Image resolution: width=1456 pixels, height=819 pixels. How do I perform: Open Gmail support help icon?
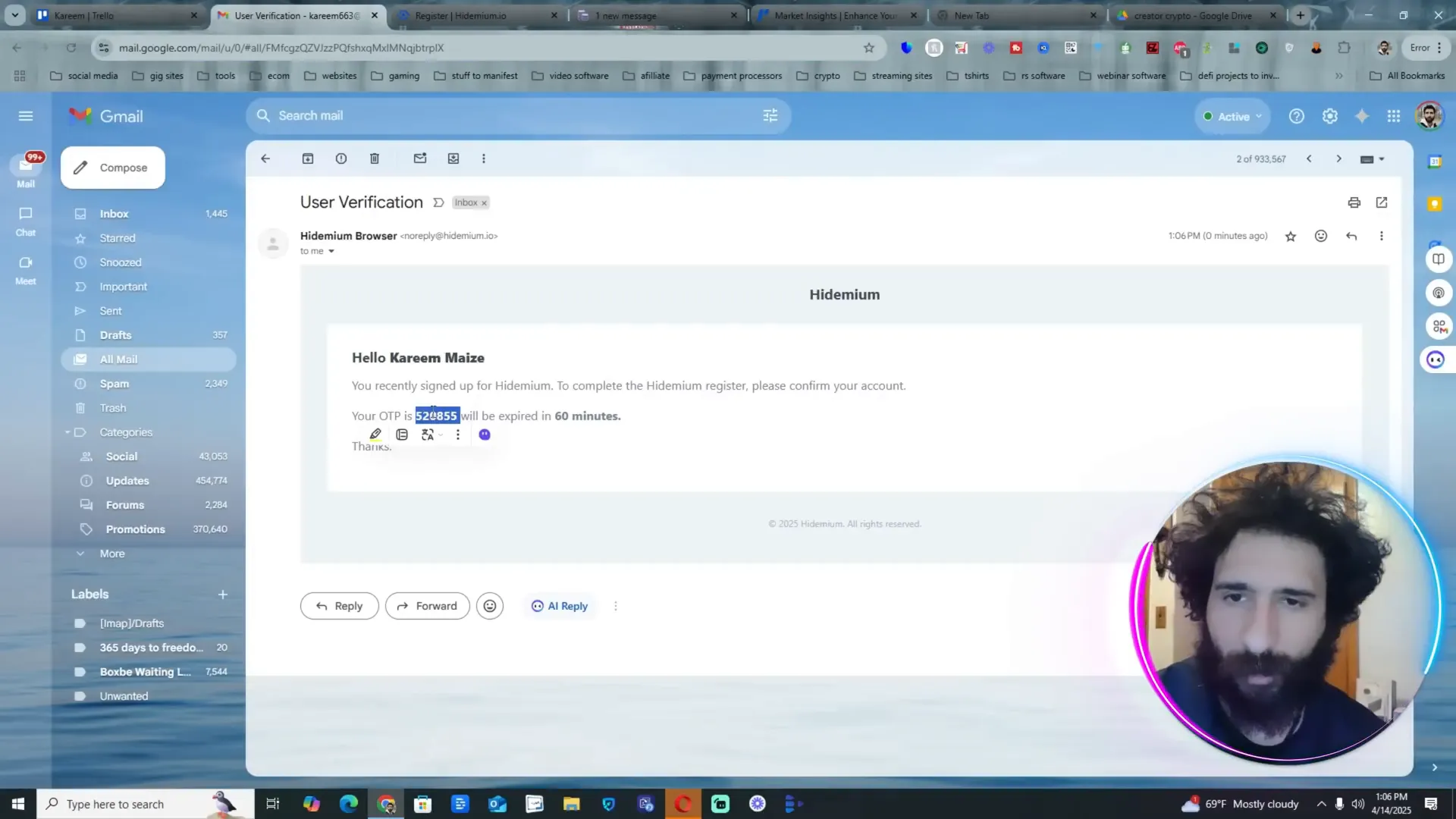[1297, 116]
